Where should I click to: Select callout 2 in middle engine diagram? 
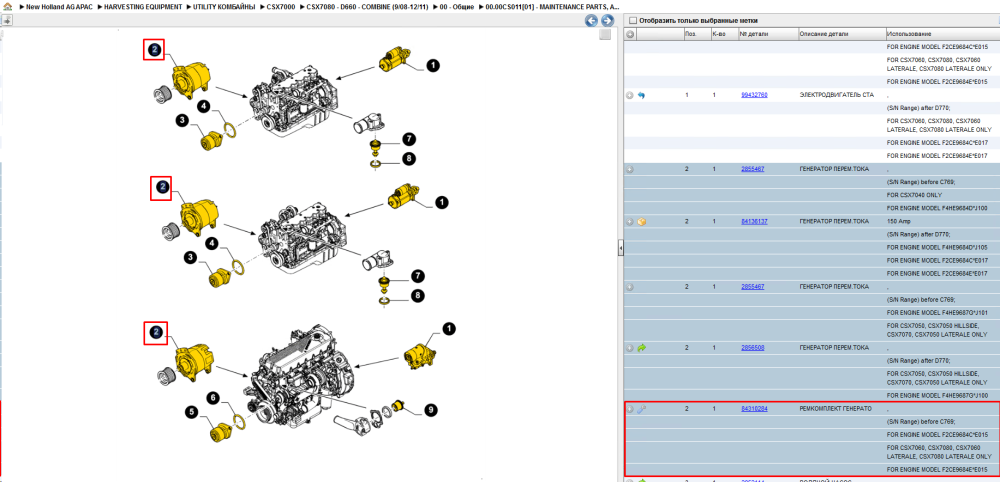click(x=161, y=187)
